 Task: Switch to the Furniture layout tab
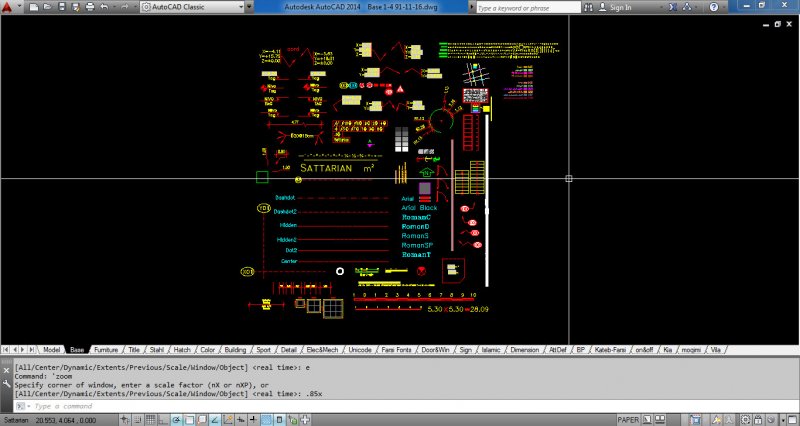(x=106, y=350)
